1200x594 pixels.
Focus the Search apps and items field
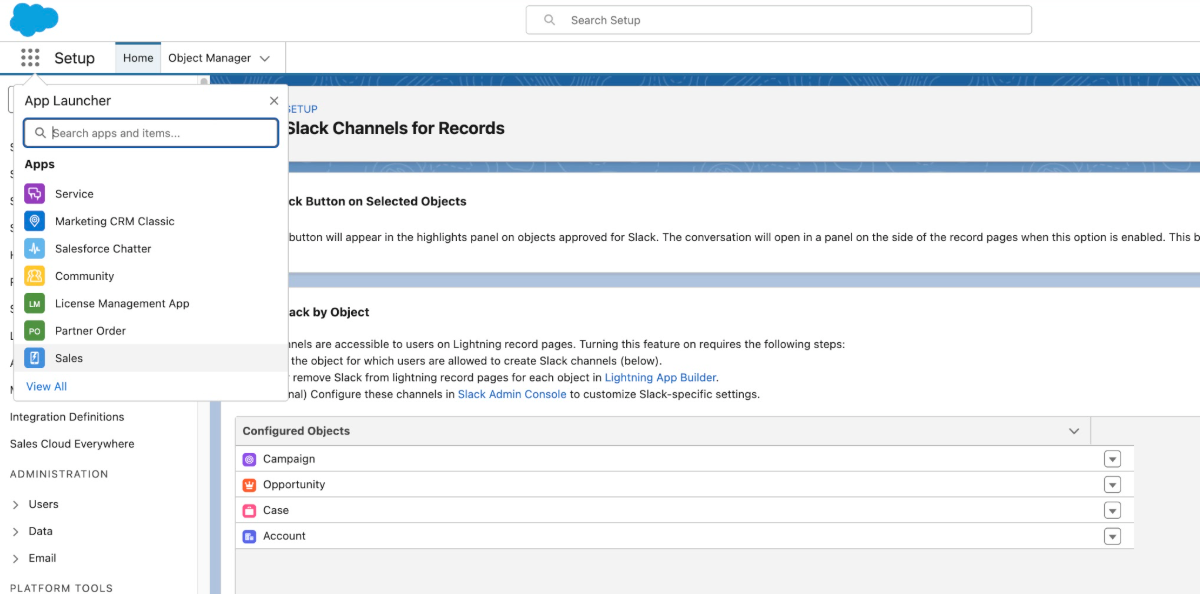tap(151, 133)
